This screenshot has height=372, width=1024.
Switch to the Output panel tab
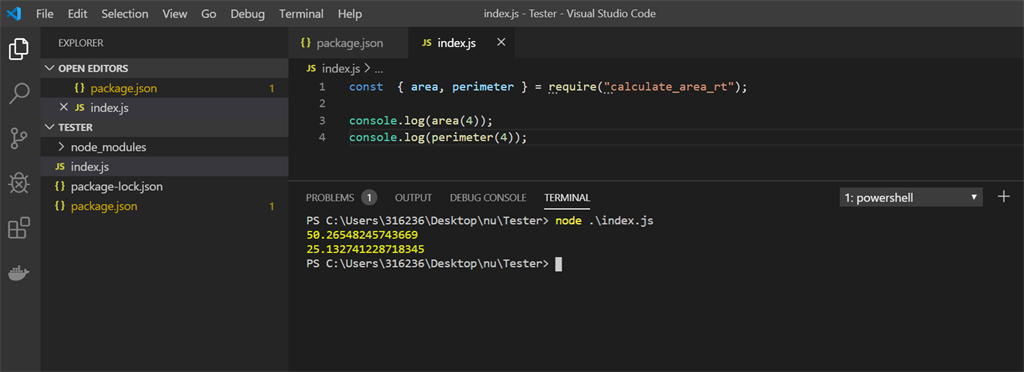click(413, 197)
